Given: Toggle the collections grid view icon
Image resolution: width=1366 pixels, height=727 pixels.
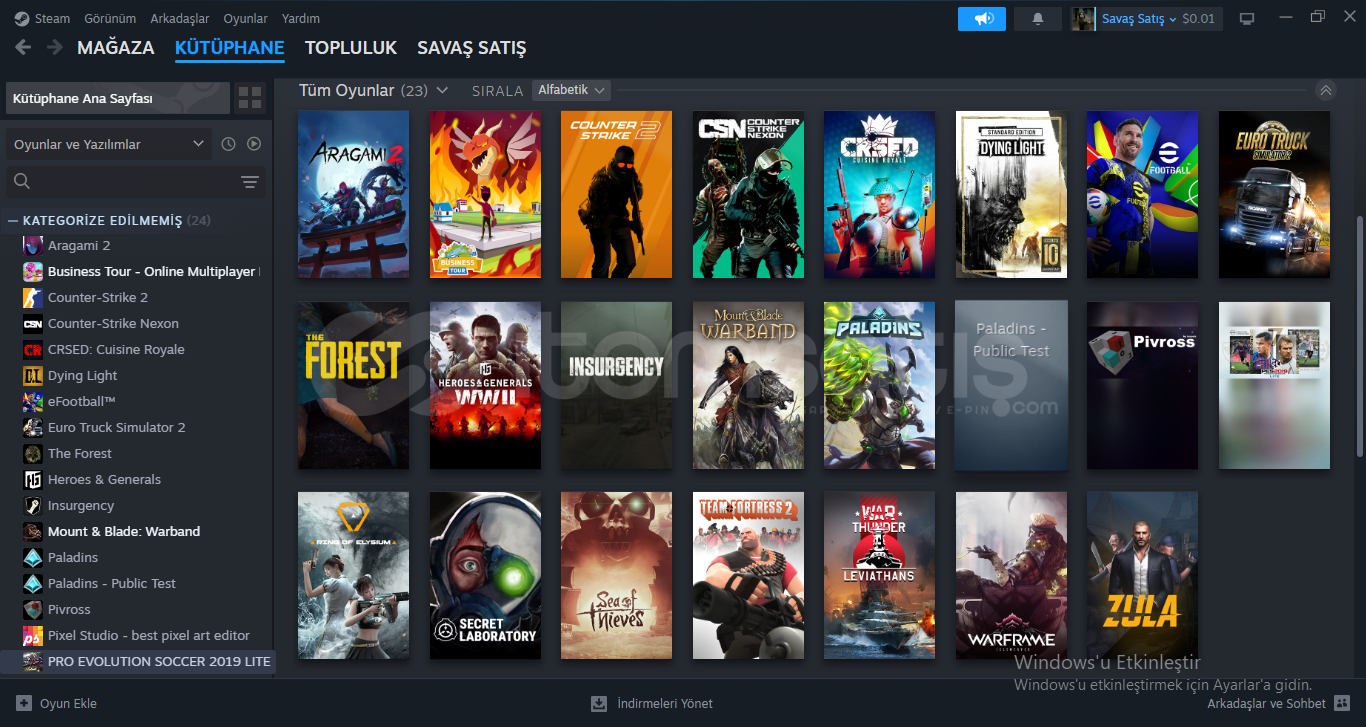Looking at the screenshot, I should (x=250, y=98).
